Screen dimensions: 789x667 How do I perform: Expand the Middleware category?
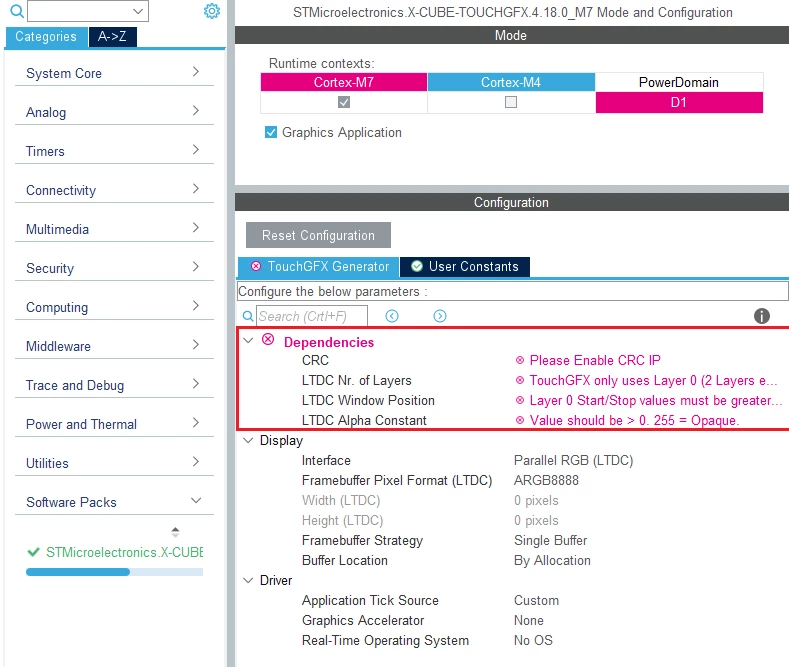coord(114,346)
